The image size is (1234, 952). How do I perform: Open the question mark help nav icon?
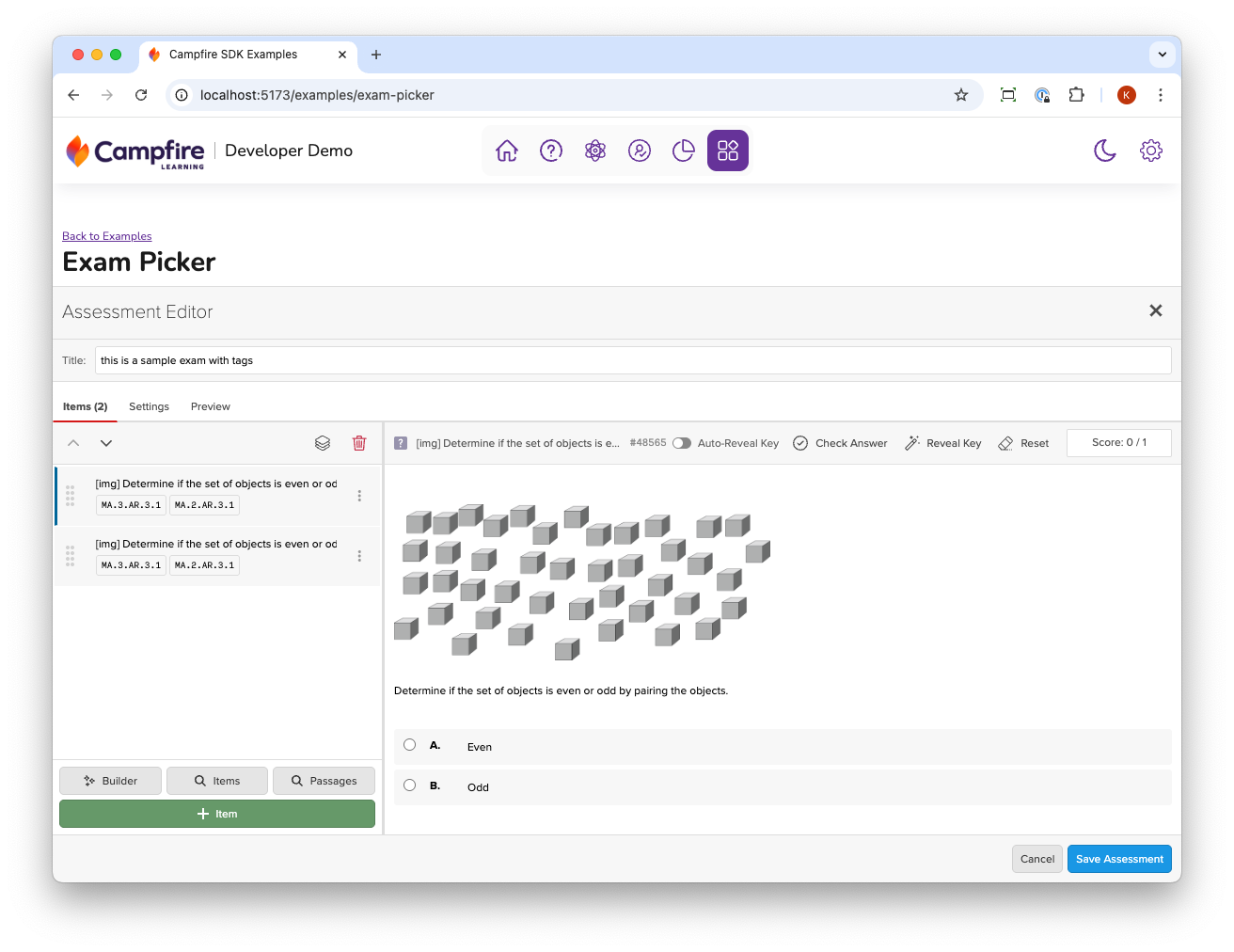click(551, 151)
